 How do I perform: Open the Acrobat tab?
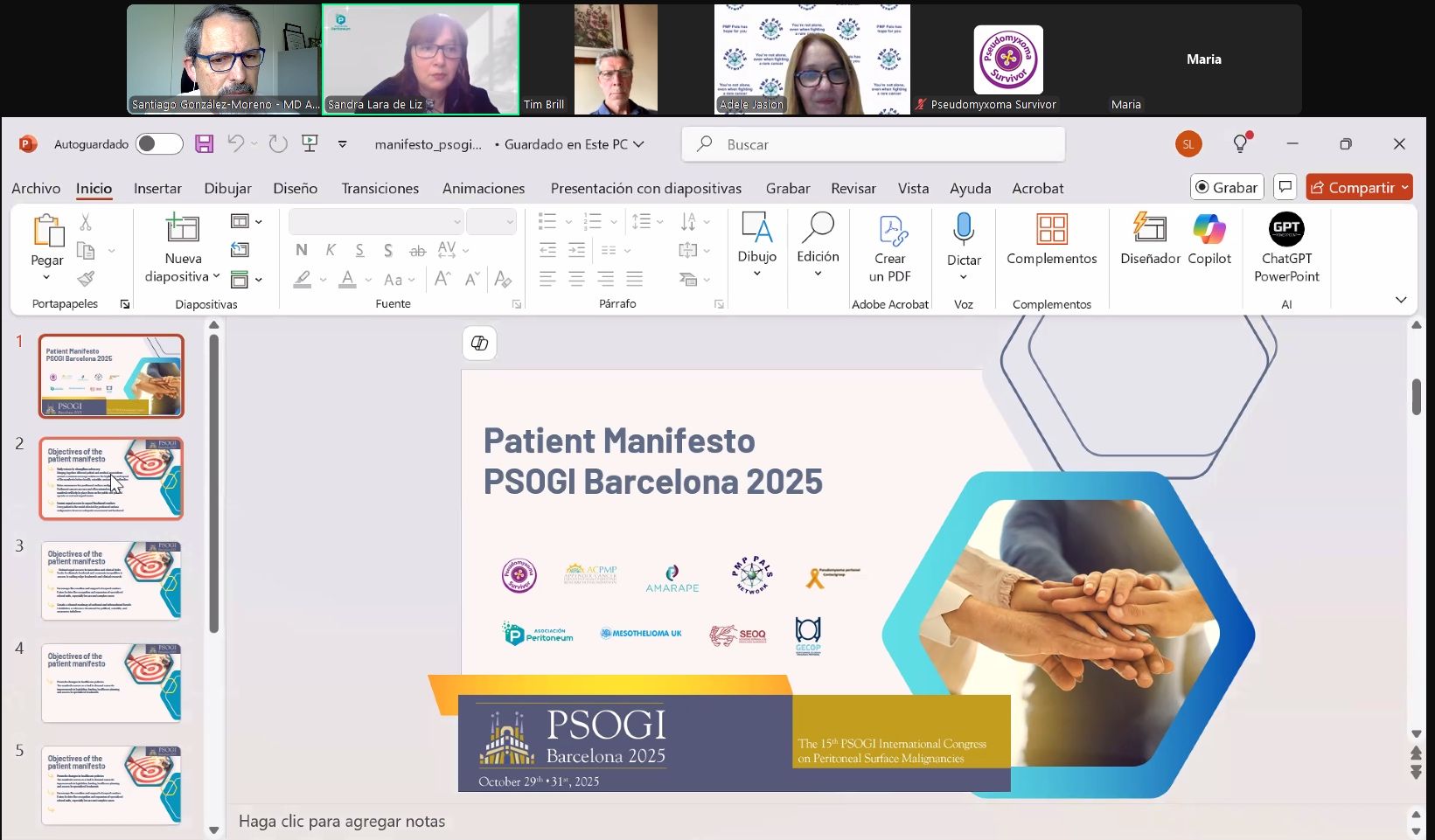point(1038,188)
